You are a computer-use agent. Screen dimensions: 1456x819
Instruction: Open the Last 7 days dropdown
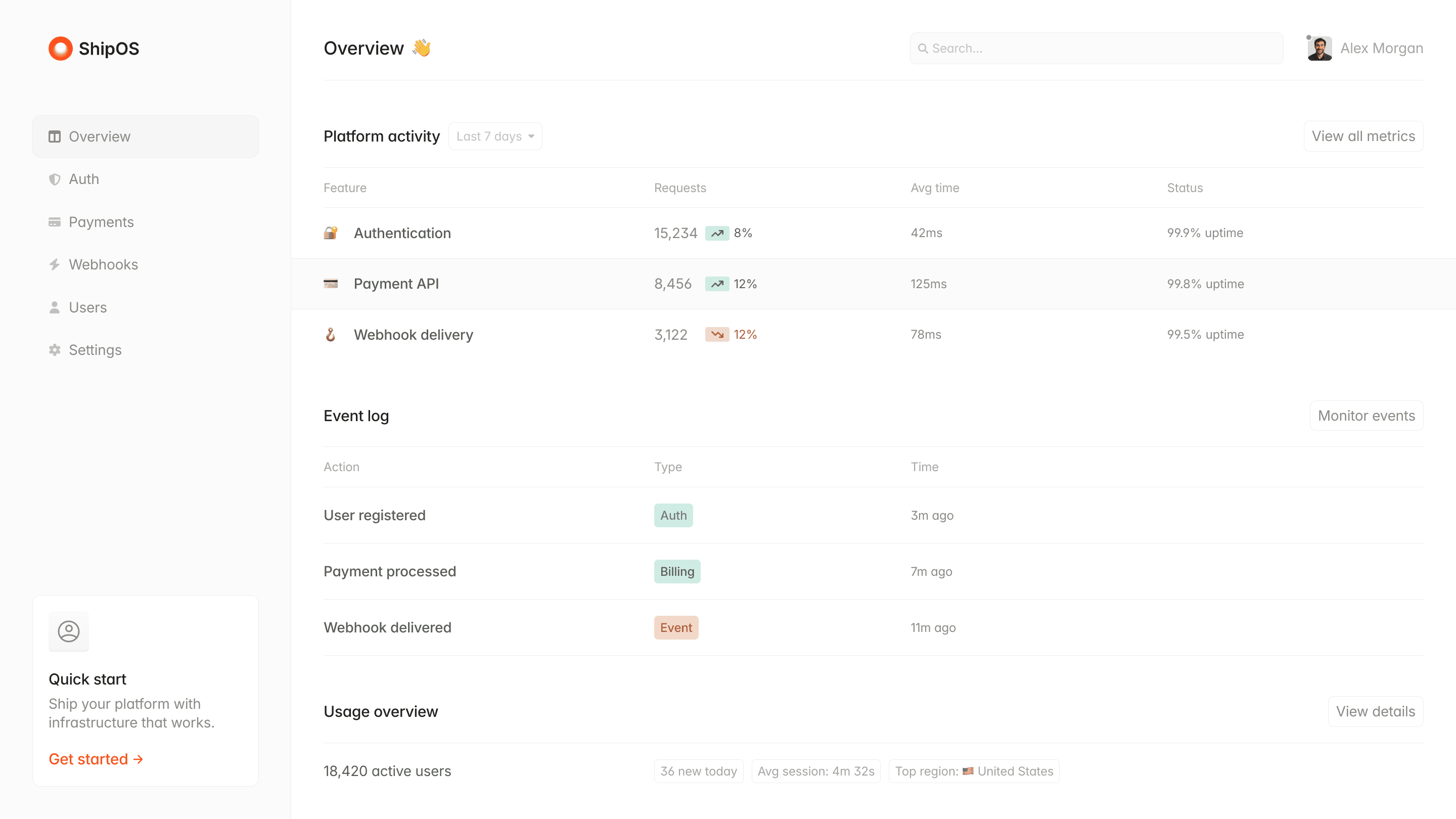pyautogui.click(x=494, y=135)
